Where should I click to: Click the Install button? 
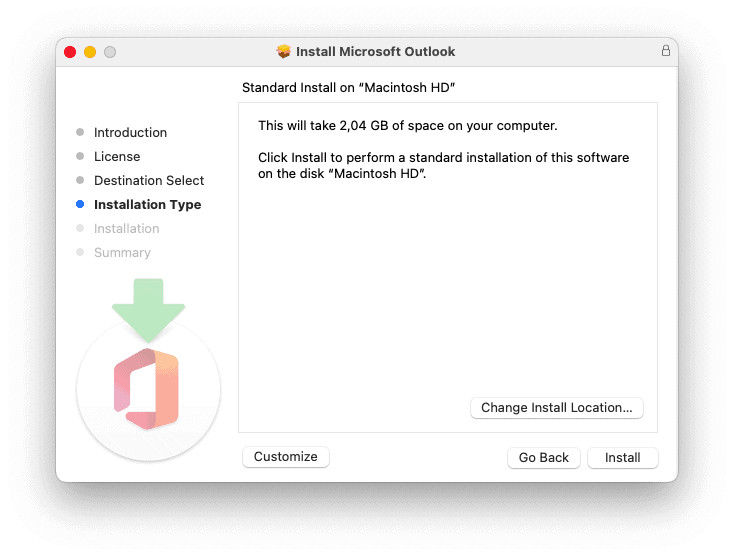coord(622,457)
